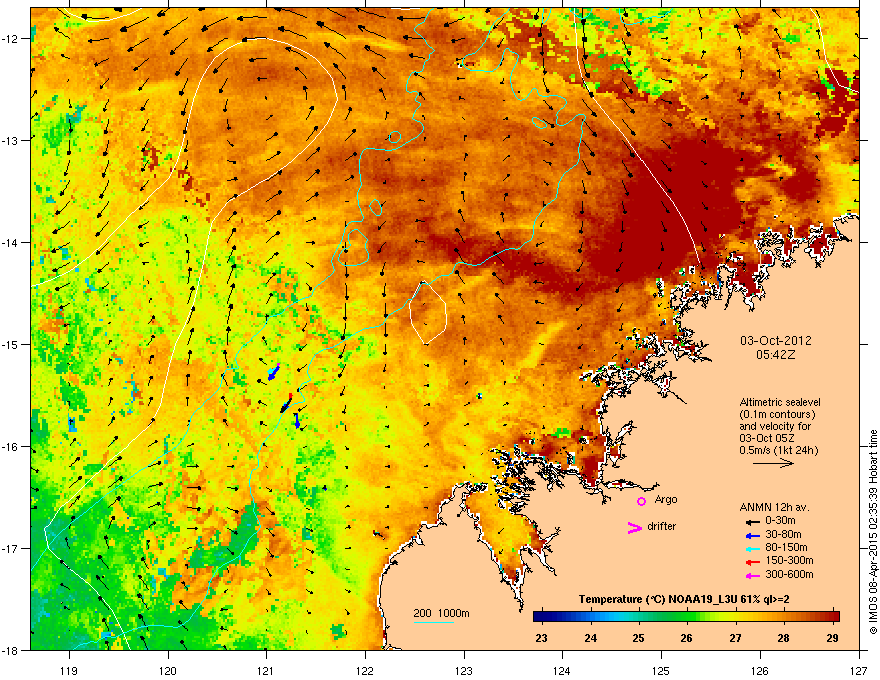Click the 150-300m depth label

(789, 560)
